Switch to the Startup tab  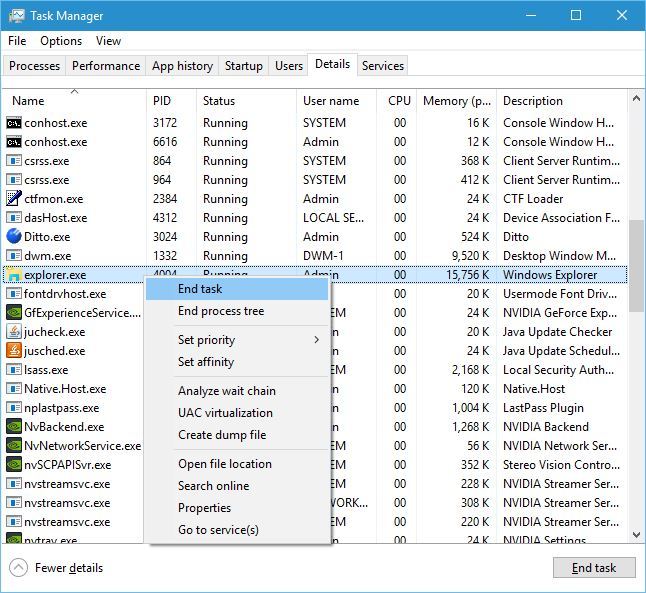pos(243,66)
